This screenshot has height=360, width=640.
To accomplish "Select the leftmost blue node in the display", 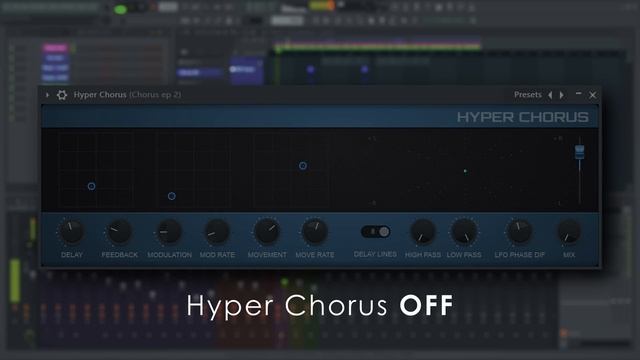I will 91,186.
